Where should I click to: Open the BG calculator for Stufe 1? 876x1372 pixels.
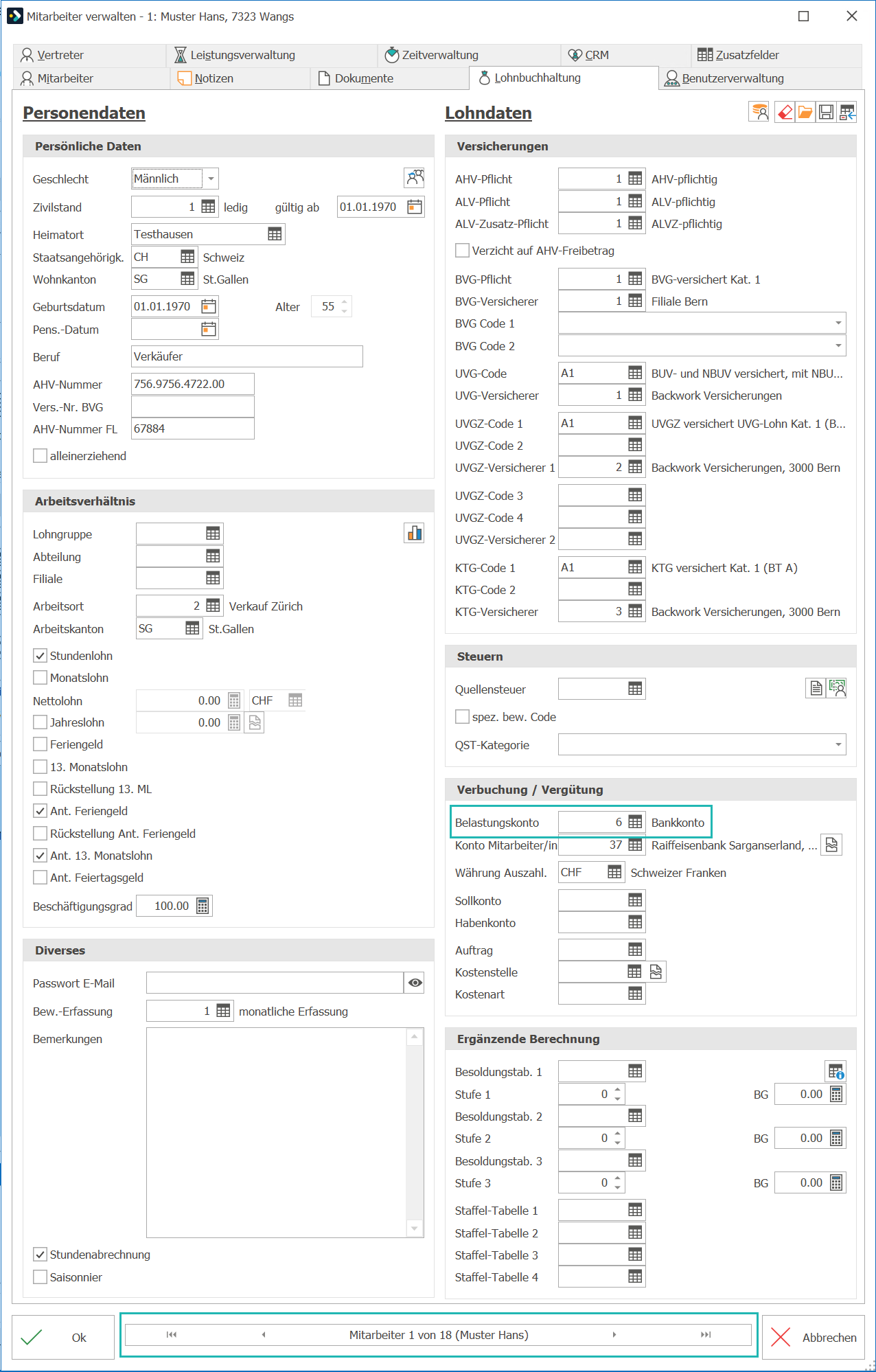[836, 1094]
